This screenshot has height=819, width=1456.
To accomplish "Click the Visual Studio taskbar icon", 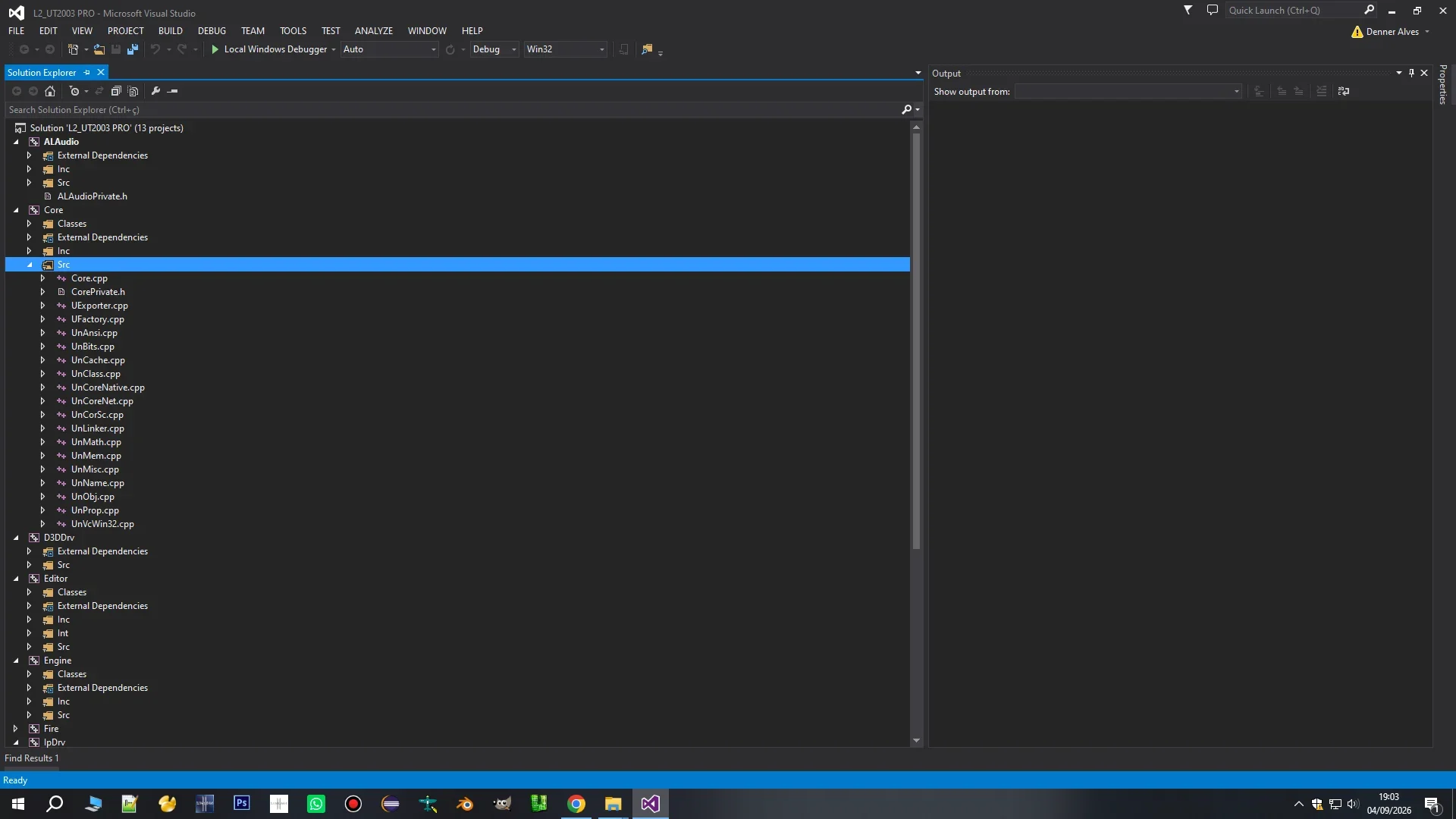I will (651, 804).
